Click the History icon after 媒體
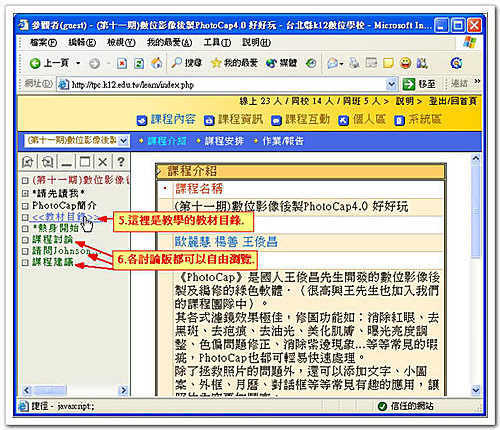Viewport: 500px width, 430px height. coord(311,63)
